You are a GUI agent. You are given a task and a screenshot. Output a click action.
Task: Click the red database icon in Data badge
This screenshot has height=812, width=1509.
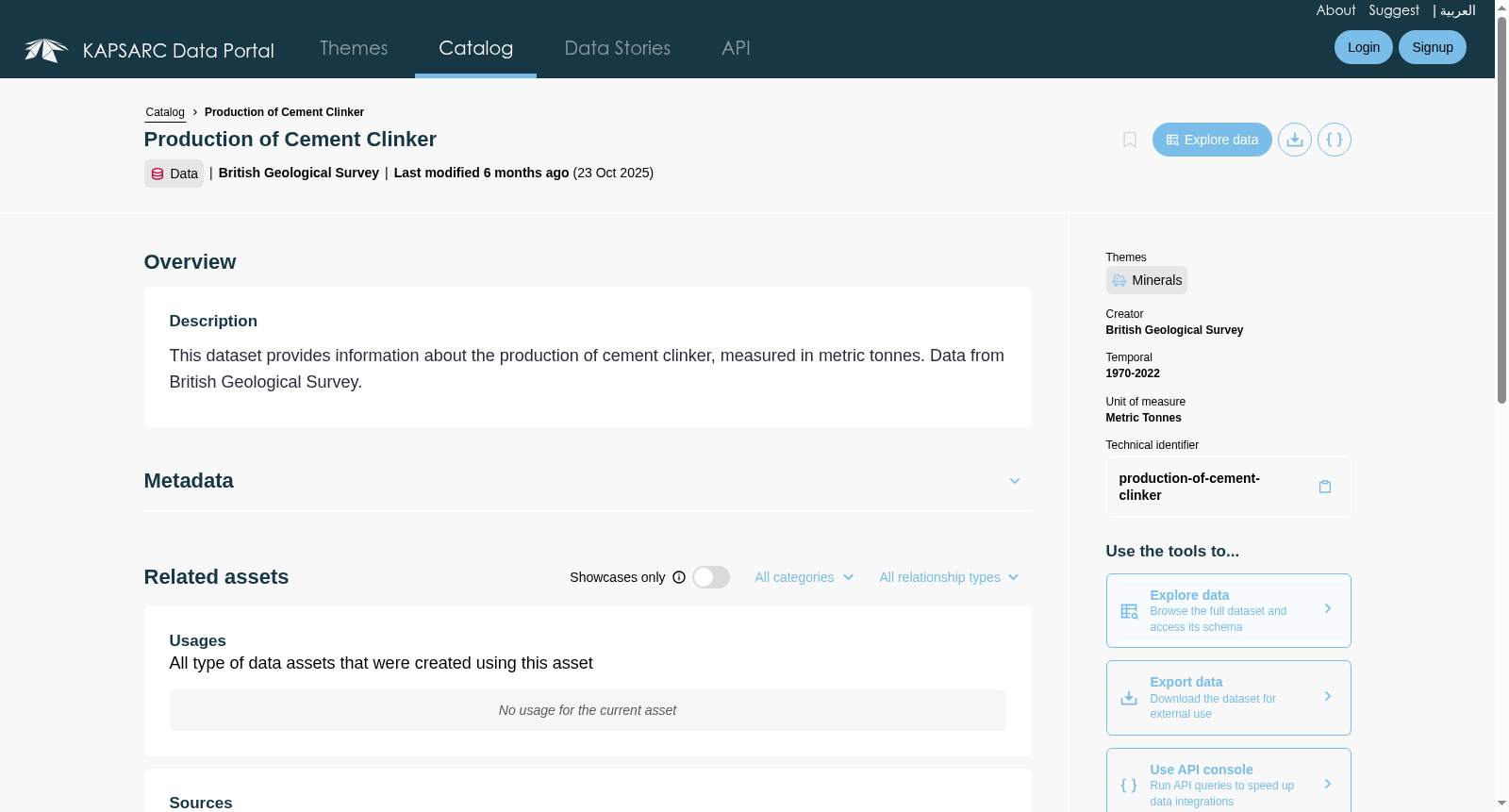coord(158,174)
